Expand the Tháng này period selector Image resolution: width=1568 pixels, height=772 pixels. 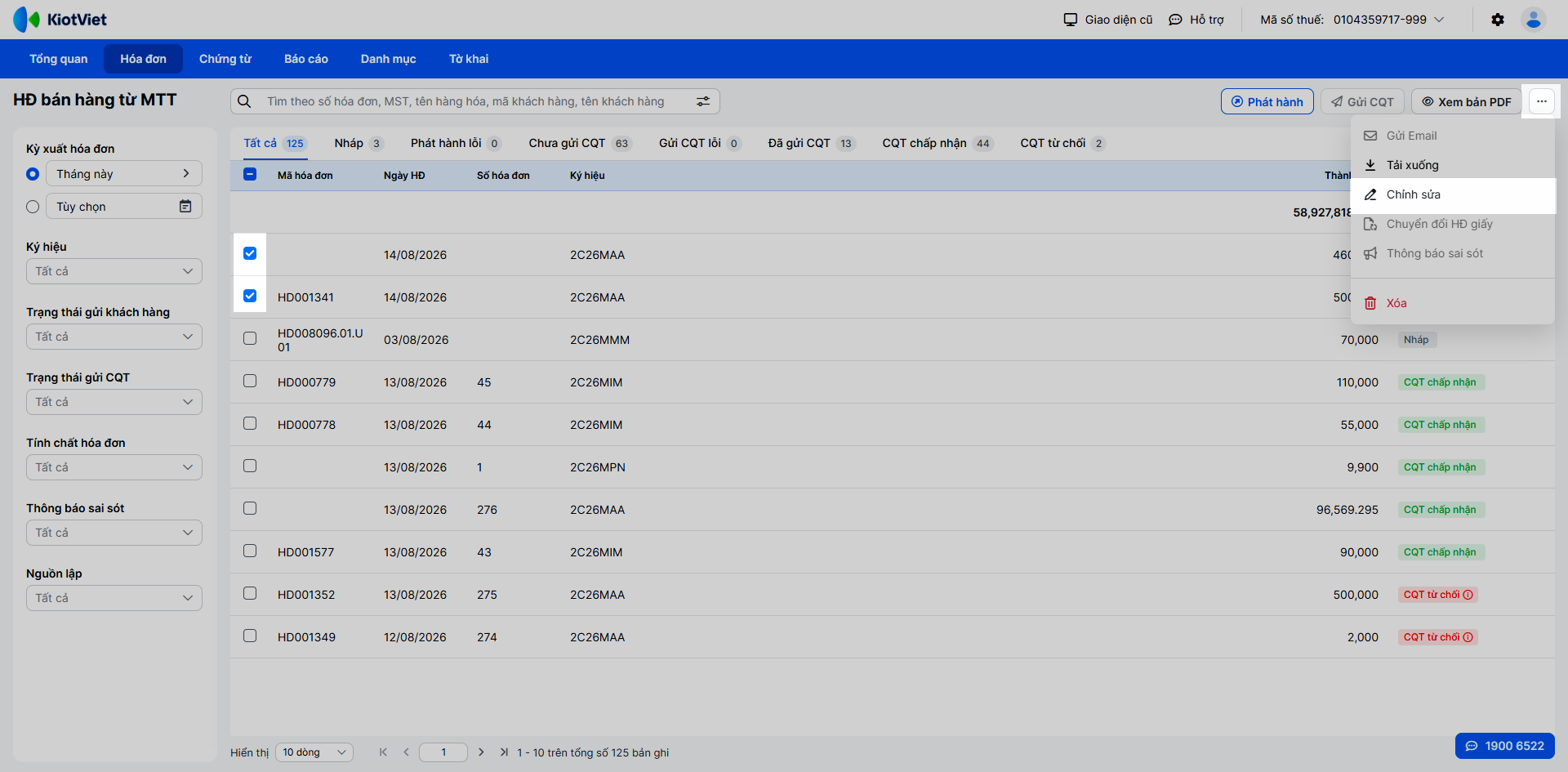(x=124, y=173)
